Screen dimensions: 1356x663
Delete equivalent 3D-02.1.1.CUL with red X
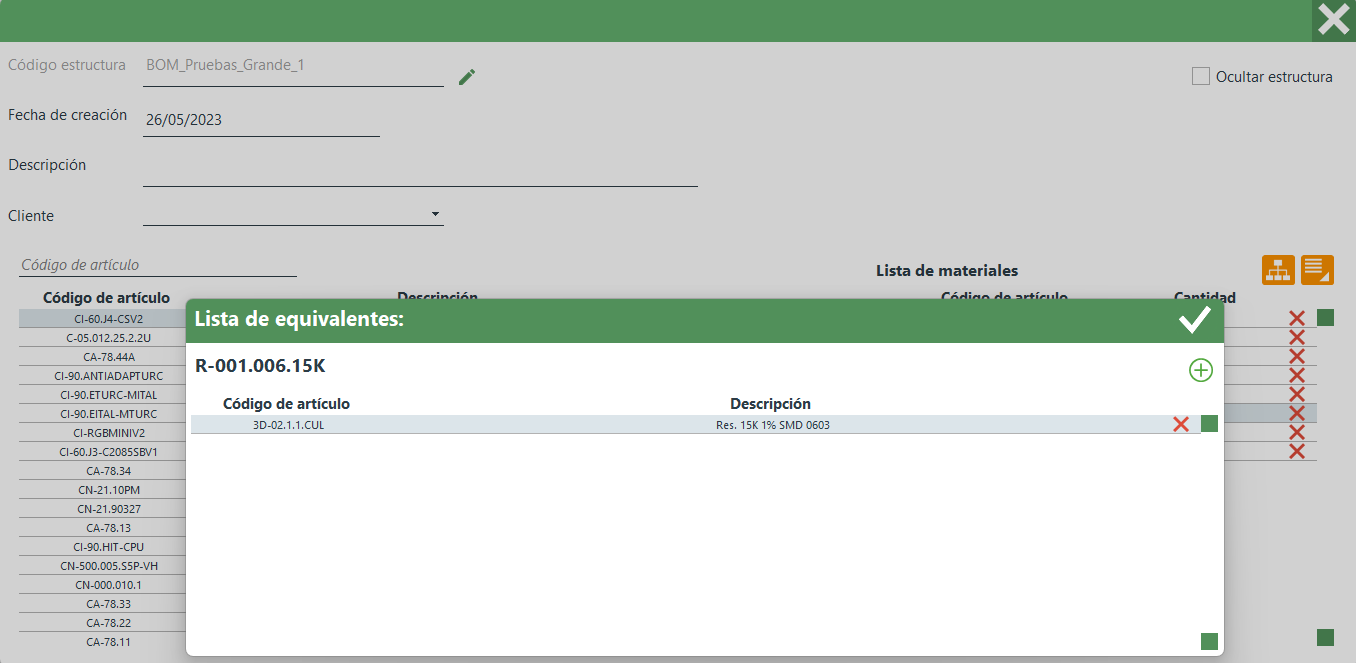click(1181, 424)
